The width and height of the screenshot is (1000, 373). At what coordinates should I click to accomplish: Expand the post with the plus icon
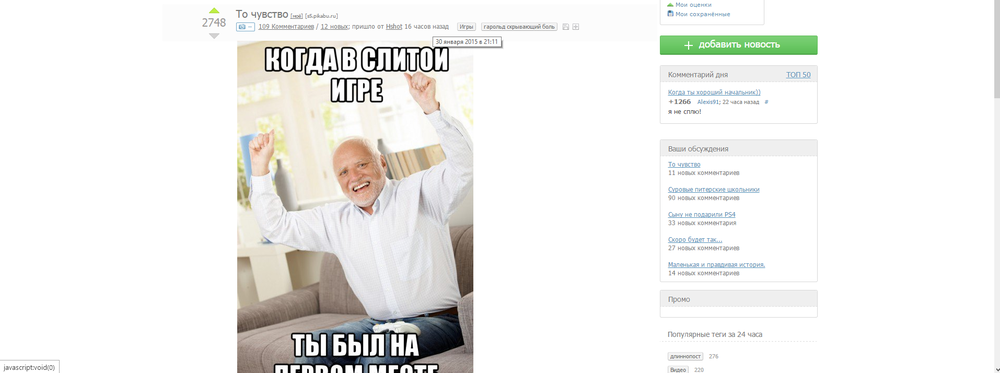[x=575, y=27]
